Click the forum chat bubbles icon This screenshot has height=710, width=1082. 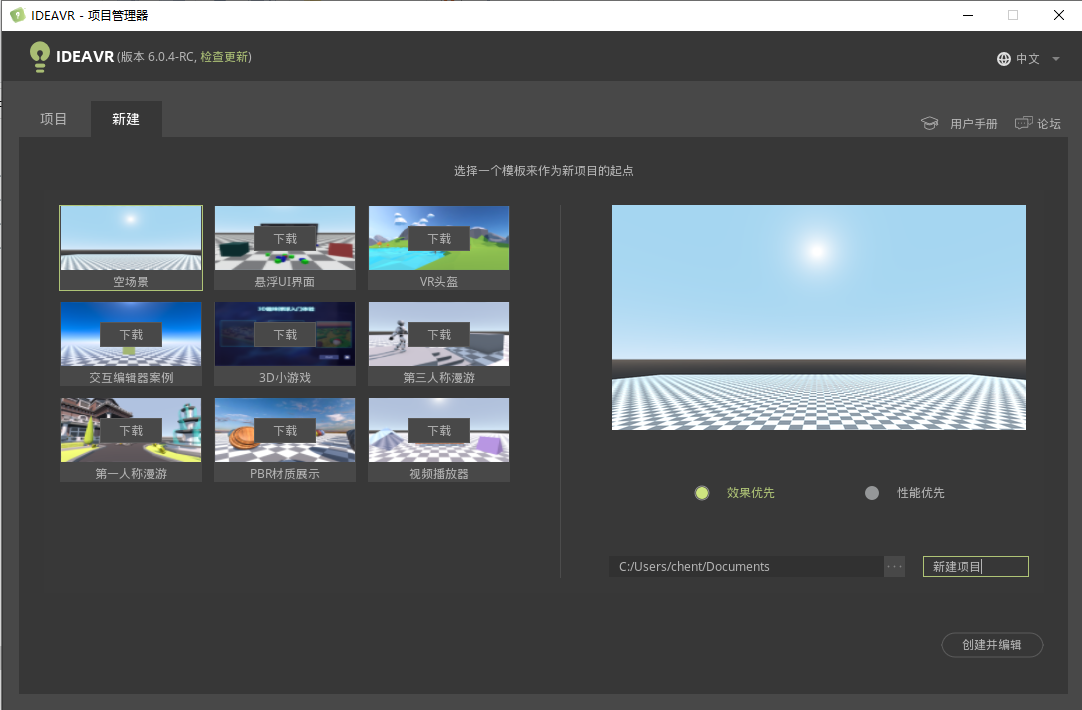[1023, 123]
